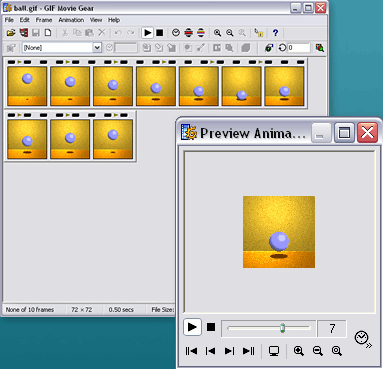Click 'None of 10 frames' status text

[x=30, y=310]
